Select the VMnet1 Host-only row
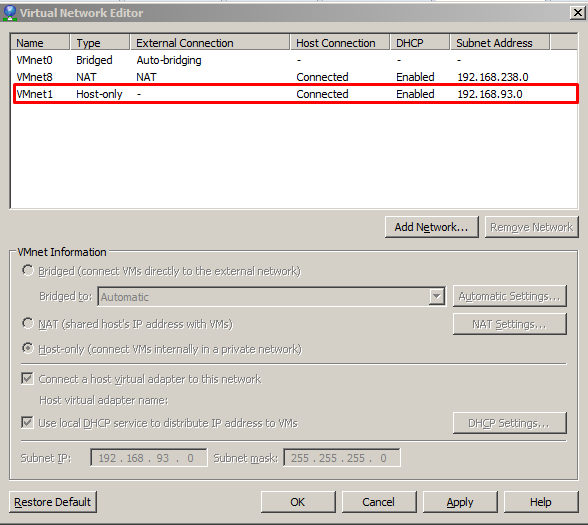 pos(296,94)
